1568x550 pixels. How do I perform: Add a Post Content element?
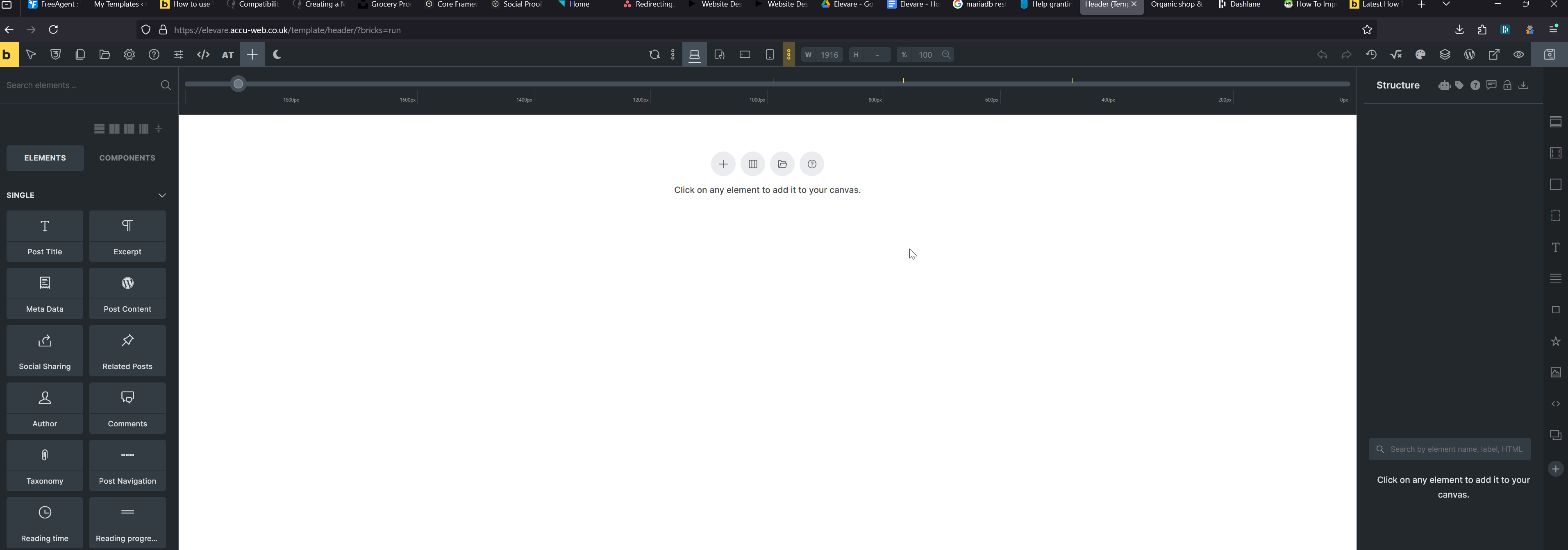pos(128,293)
